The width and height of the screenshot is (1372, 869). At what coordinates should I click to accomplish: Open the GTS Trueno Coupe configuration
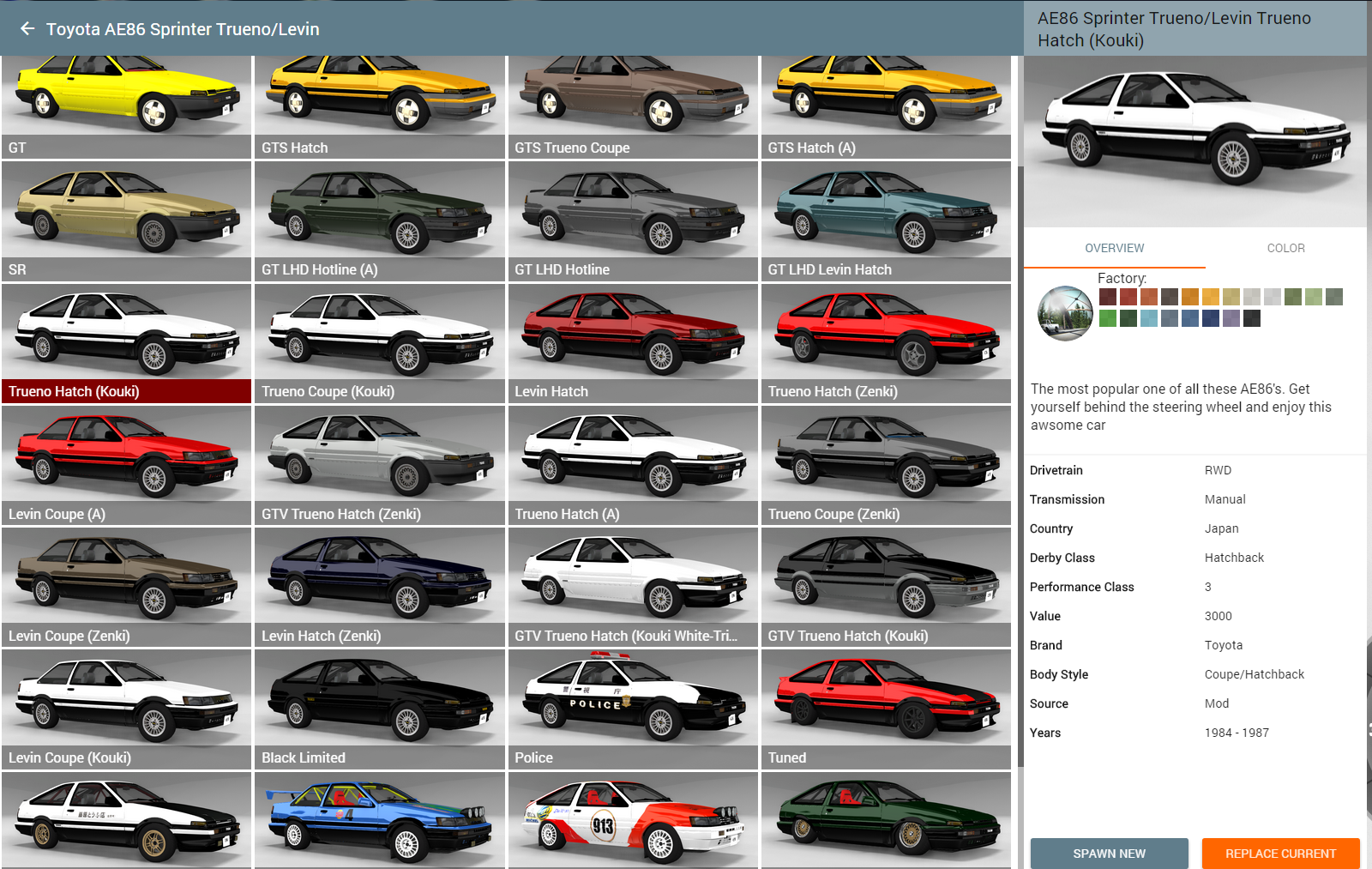[x=633, y=107]
